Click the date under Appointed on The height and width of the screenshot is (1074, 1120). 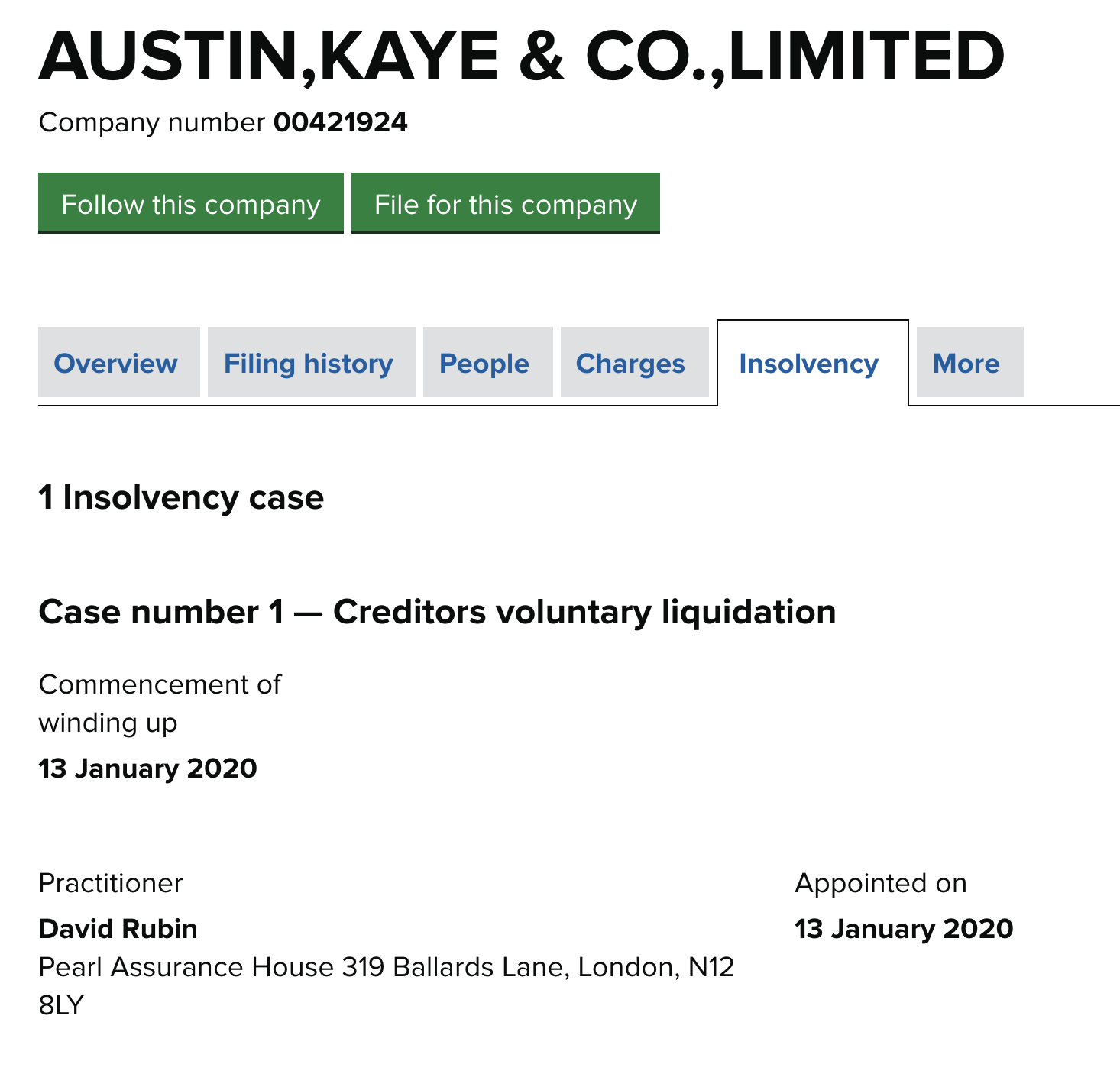904,929
